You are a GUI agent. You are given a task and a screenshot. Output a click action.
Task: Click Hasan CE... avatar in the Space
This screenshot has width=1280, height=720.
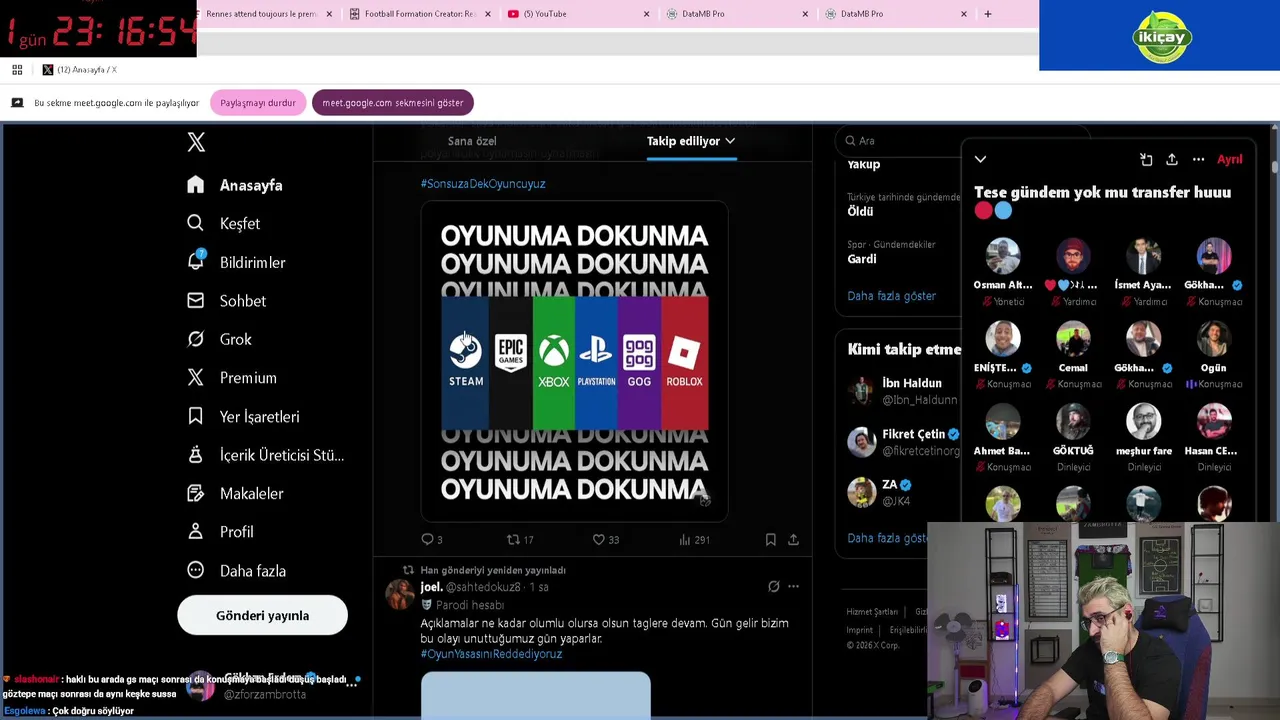point(1213,422)
